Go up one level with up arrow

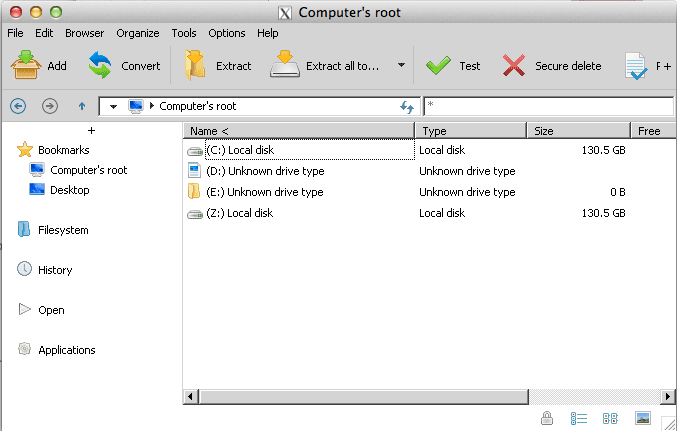pyautogui.click(x=82, y=106)
